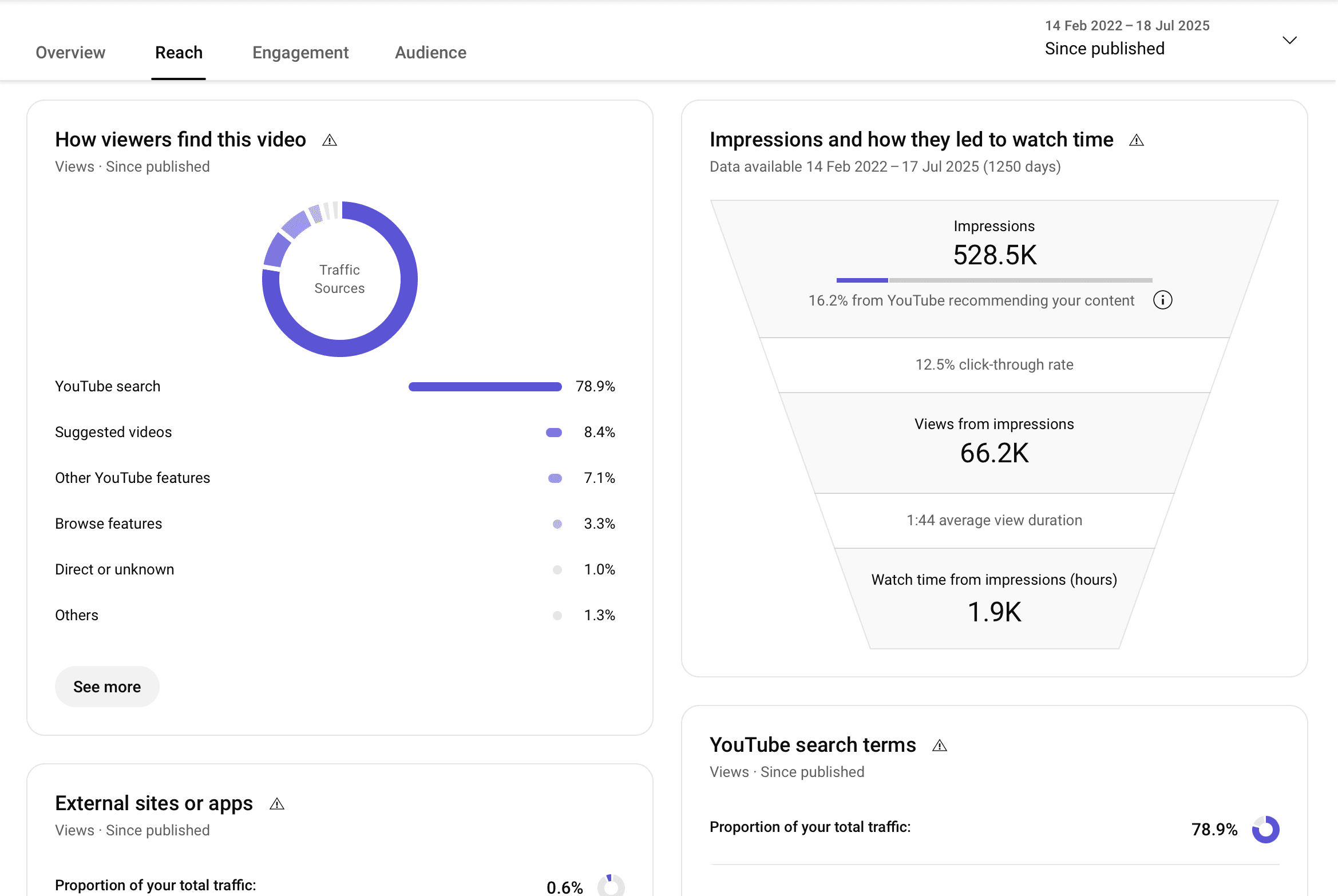Select the Suggested videos legend dot
1338x896 pixels.
tap(553, 432)
